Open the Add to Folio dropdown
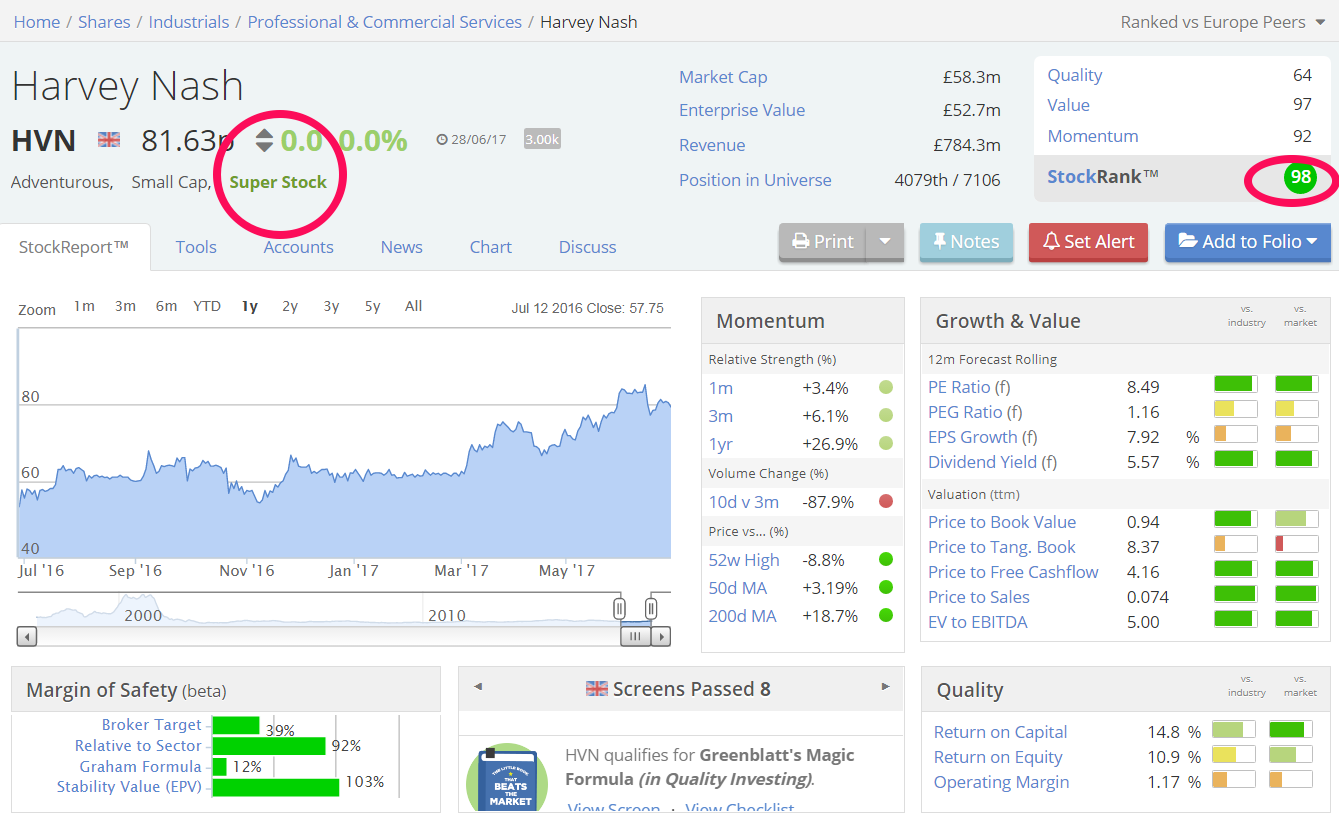1339x823 pixels. (1248, 241)
